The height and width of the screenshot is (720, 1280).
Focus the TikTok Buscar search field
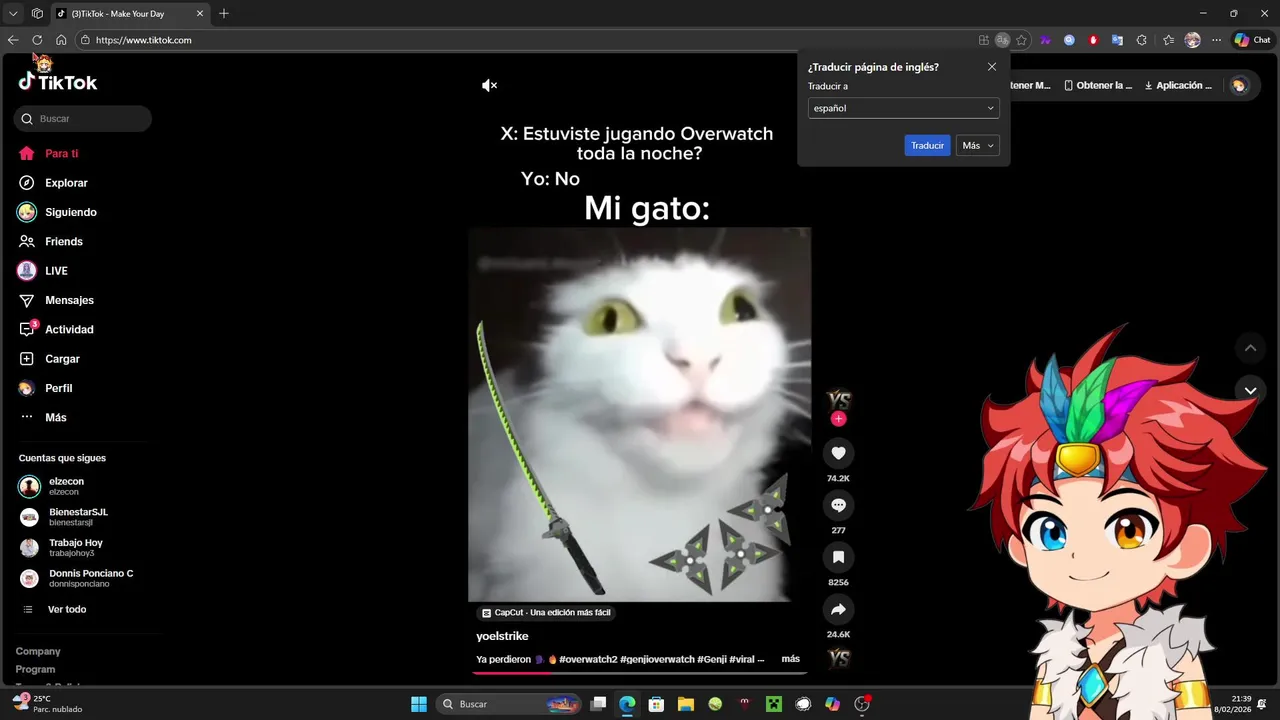[83, 119]
